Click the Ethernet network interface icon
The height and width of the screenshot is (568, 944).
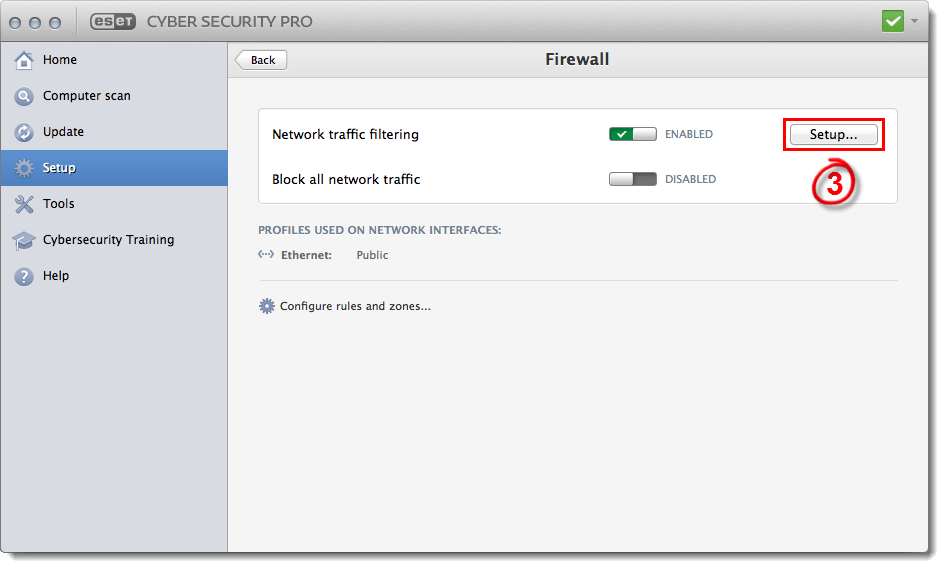click(266, 255)
